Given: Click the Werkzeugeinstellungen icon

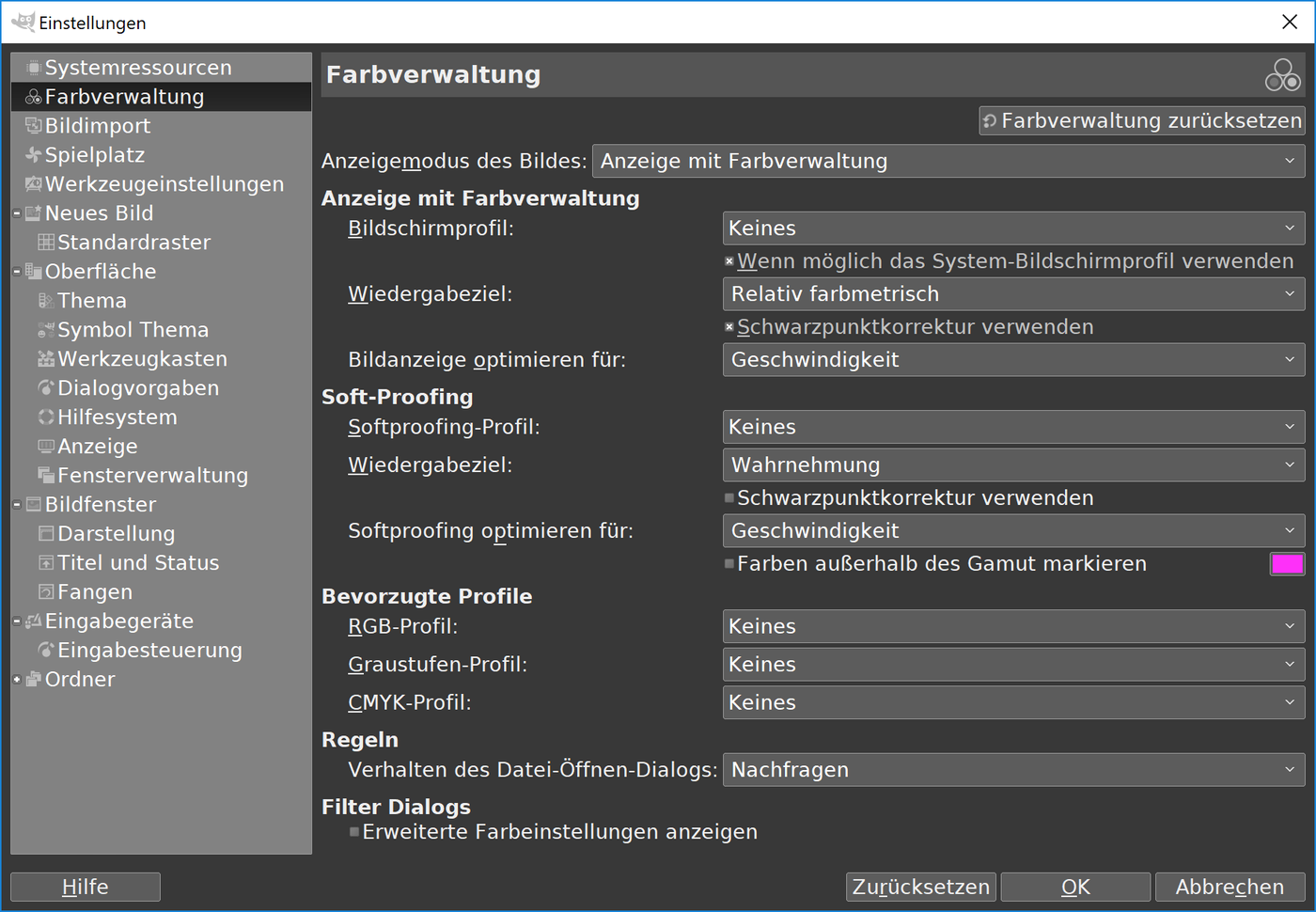Looking at the screenshot, I should click(34, 184).
